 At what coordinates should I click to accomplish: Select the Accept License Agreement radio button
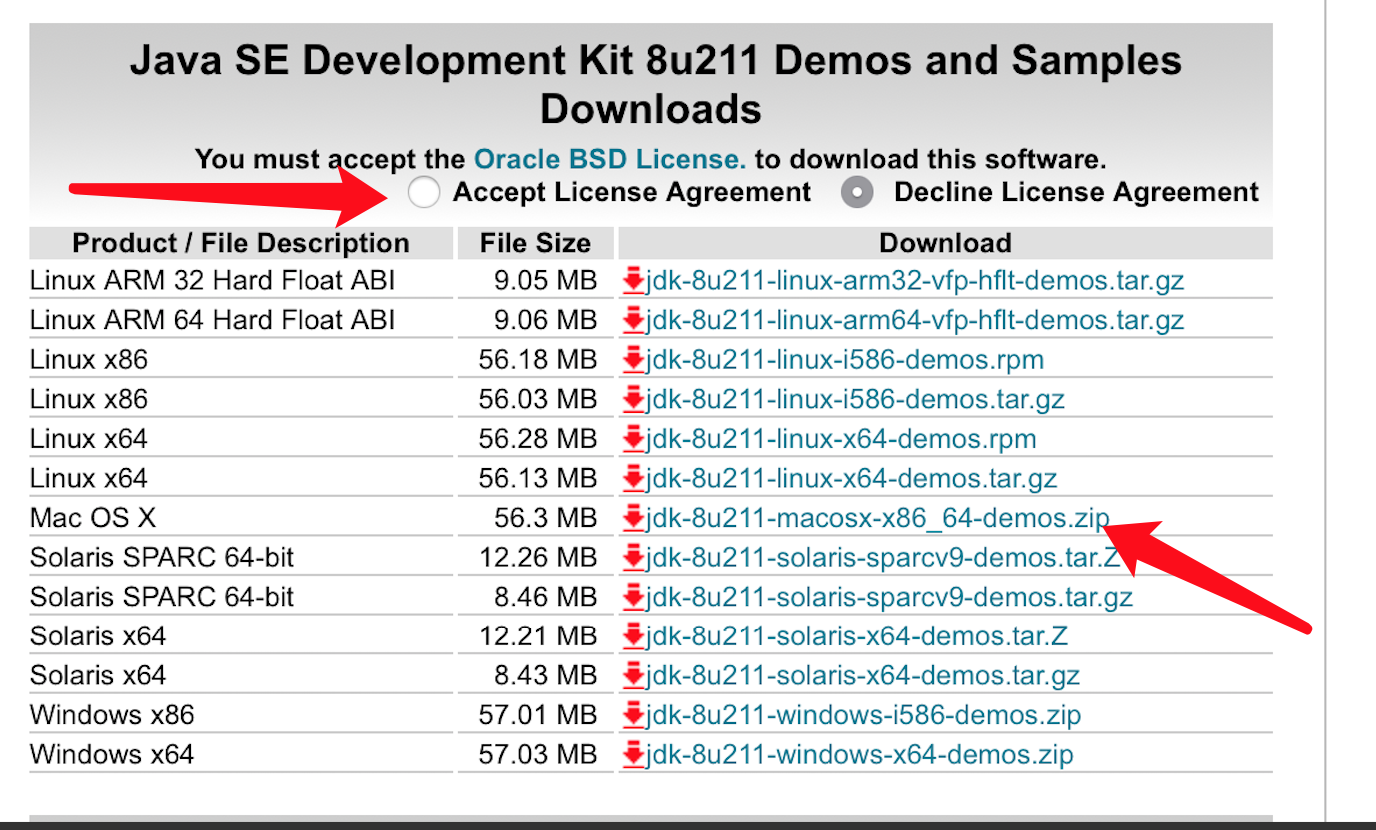(x=424, y=192)
